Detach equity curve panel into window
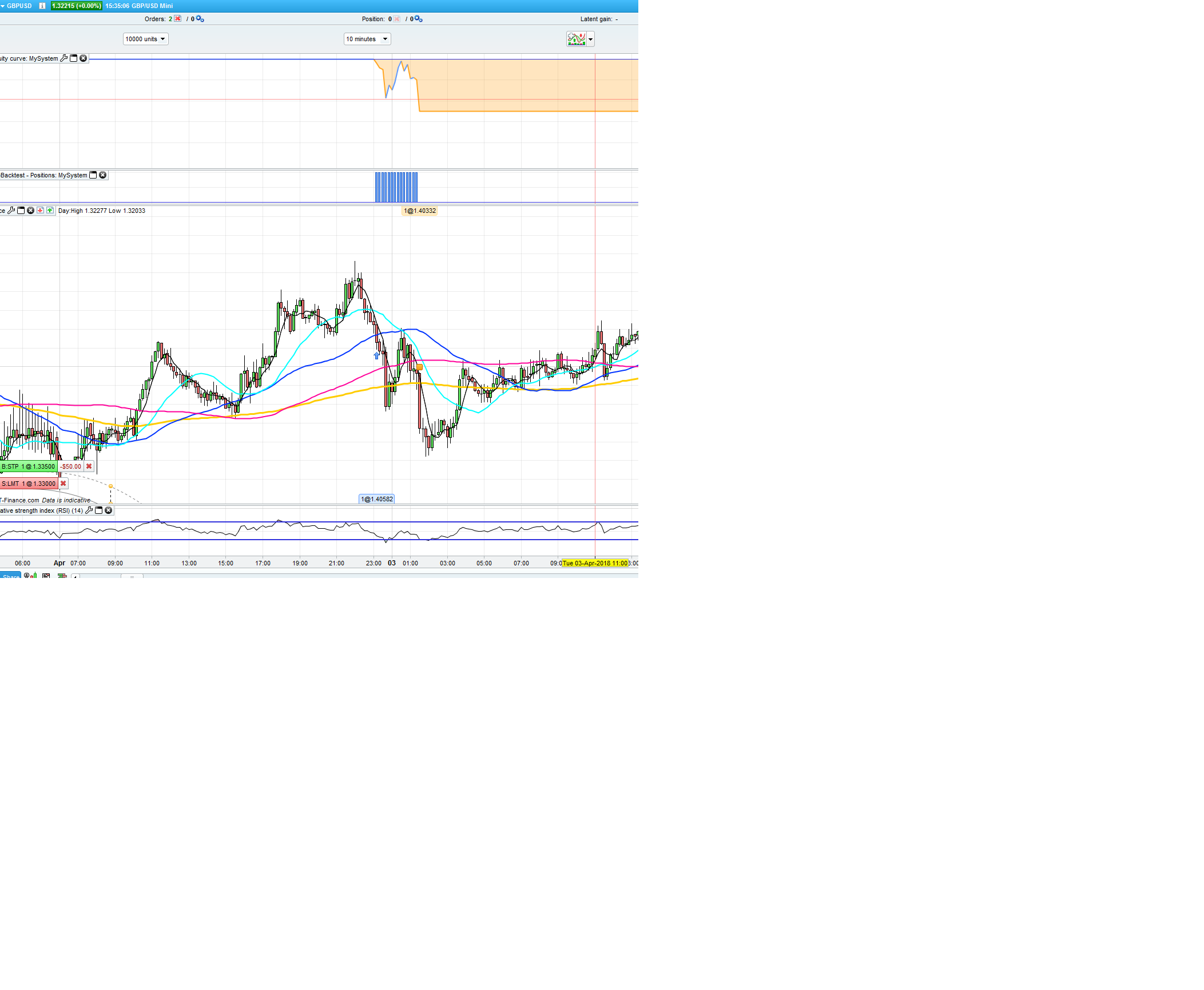Viewport: 1204px width, 990px height. [x=74, y=58]
